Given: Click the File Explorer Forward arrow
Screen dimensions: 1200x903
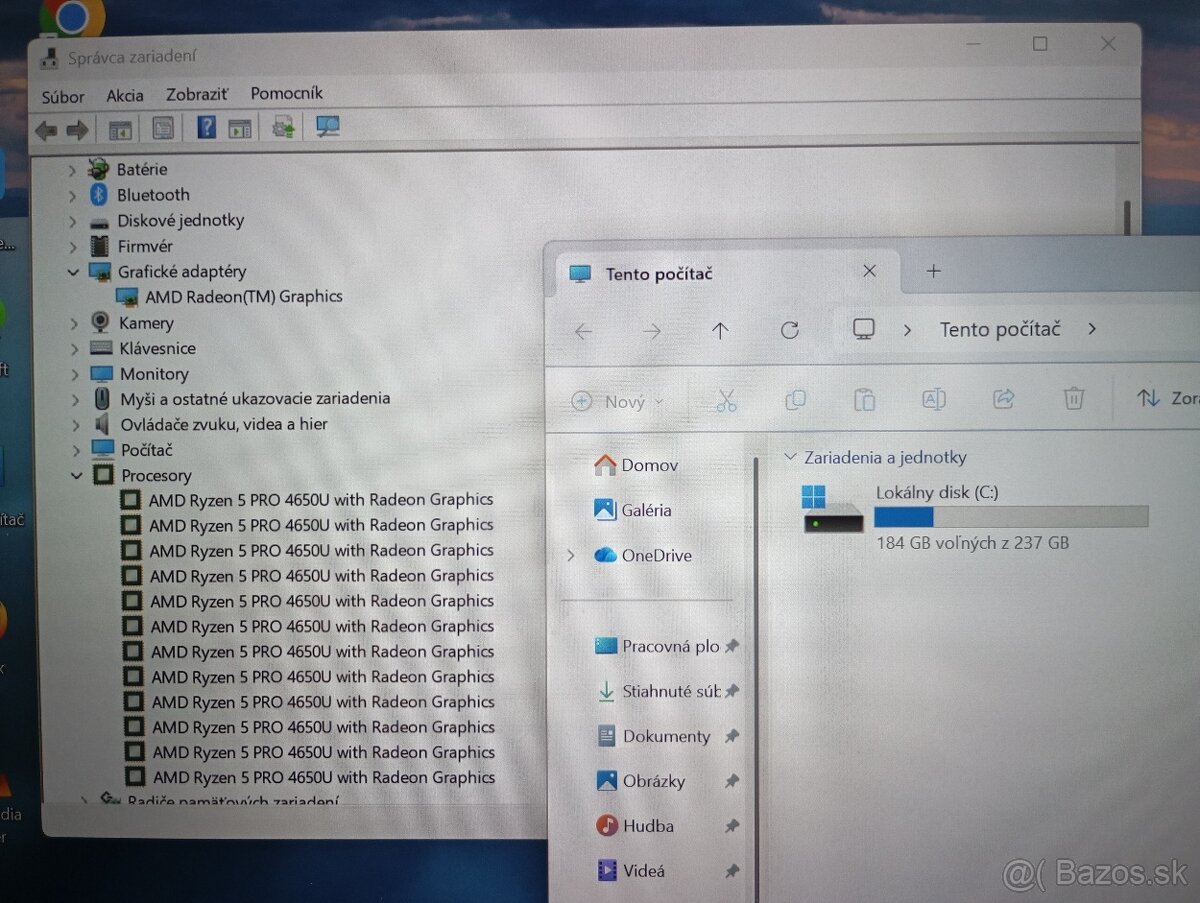Looking at the screenshot, I should [x=652, y=331].
